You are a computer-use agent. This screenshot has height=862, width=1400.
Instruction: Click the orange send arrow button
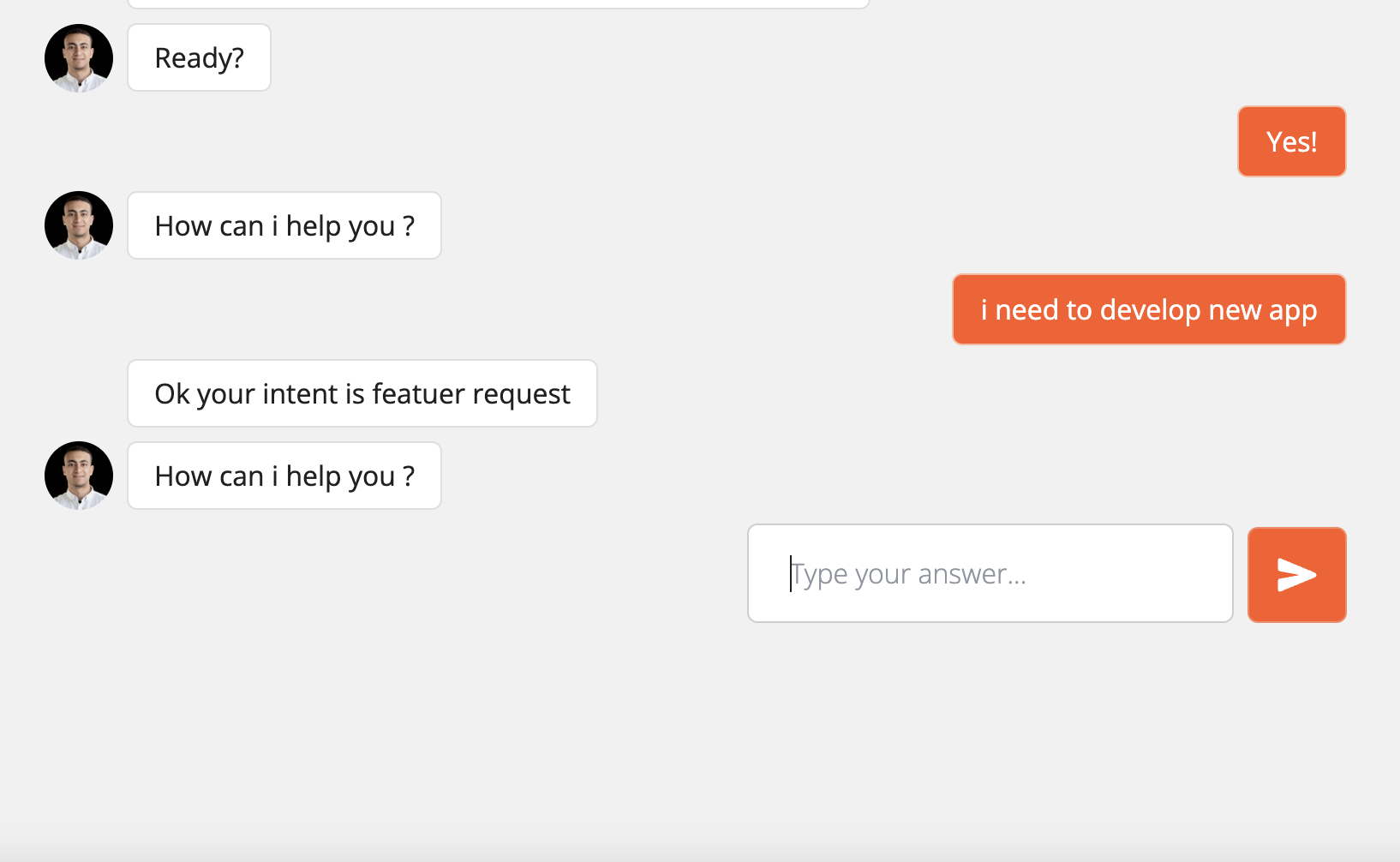tap(1296, 574)
